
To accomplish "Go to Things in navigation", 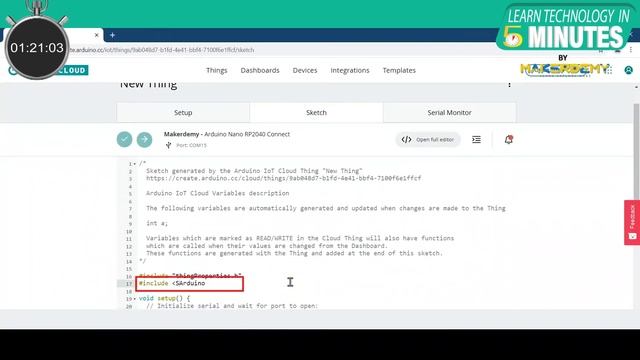I will coord(217,70).
